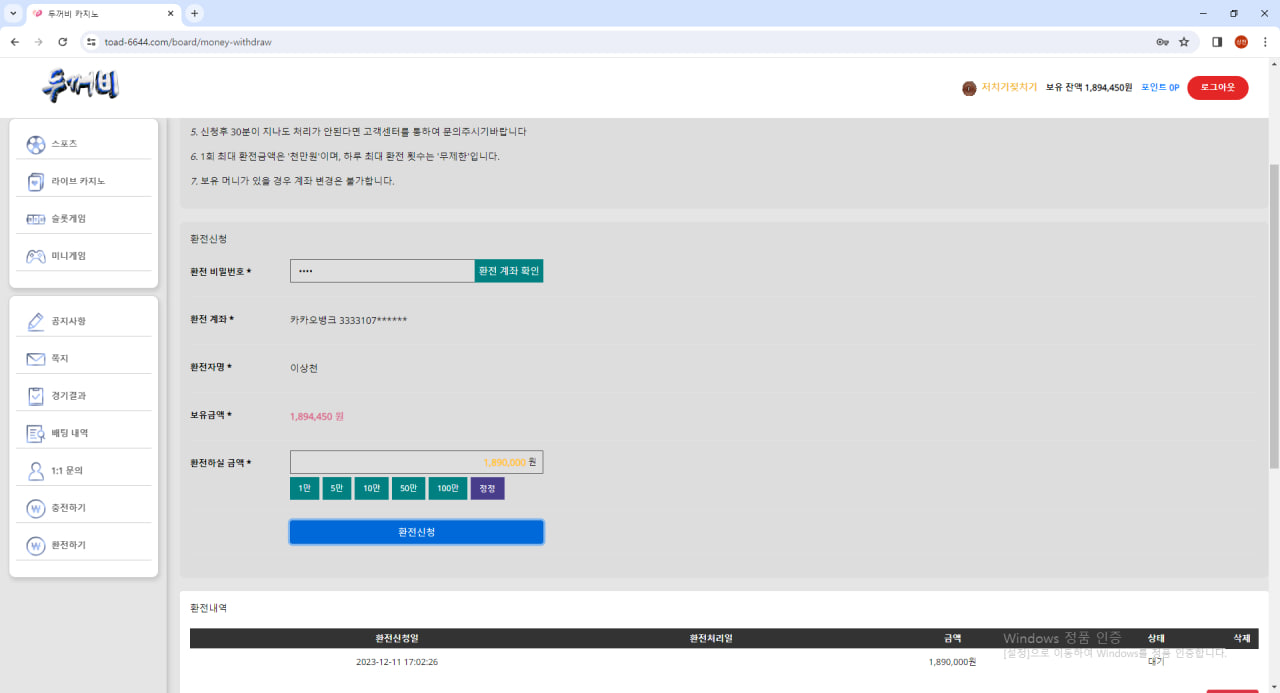This screenshot has height=693, width=1280.
Task: Click the 쪽지 envelope icon
Action: (x=36, y=359)
